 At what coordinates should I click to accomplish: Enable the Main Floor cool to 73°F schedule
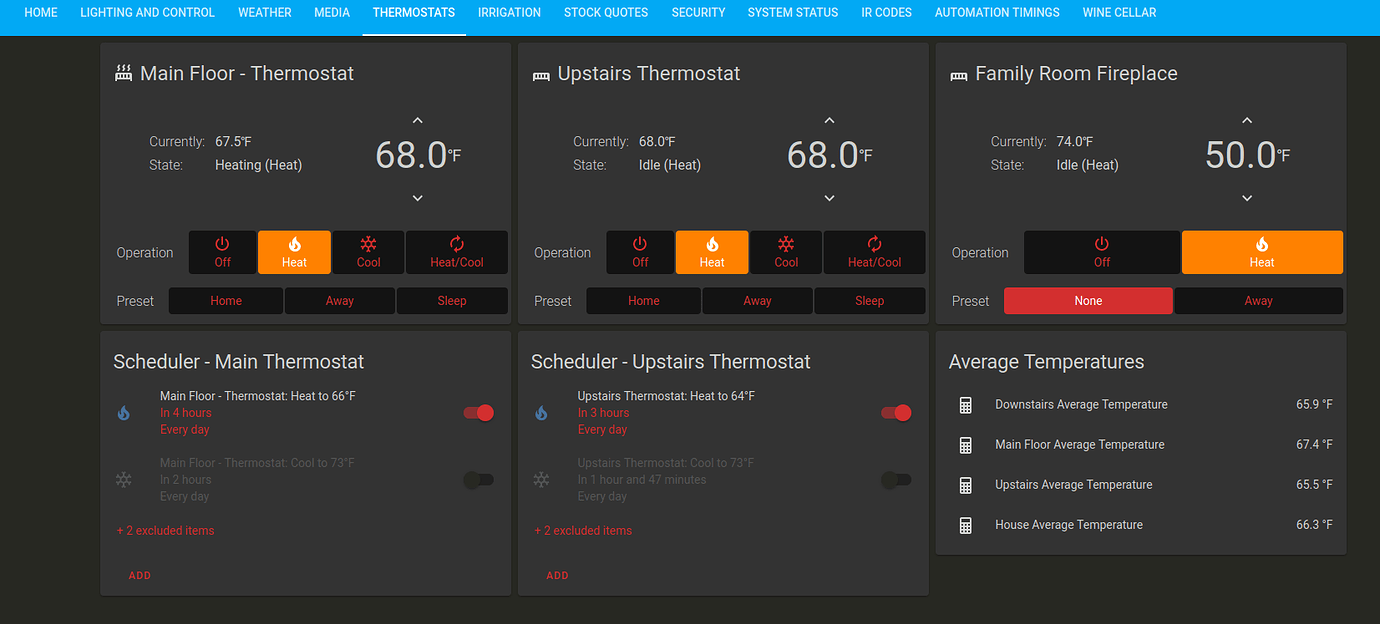click(x=478, y=480)
